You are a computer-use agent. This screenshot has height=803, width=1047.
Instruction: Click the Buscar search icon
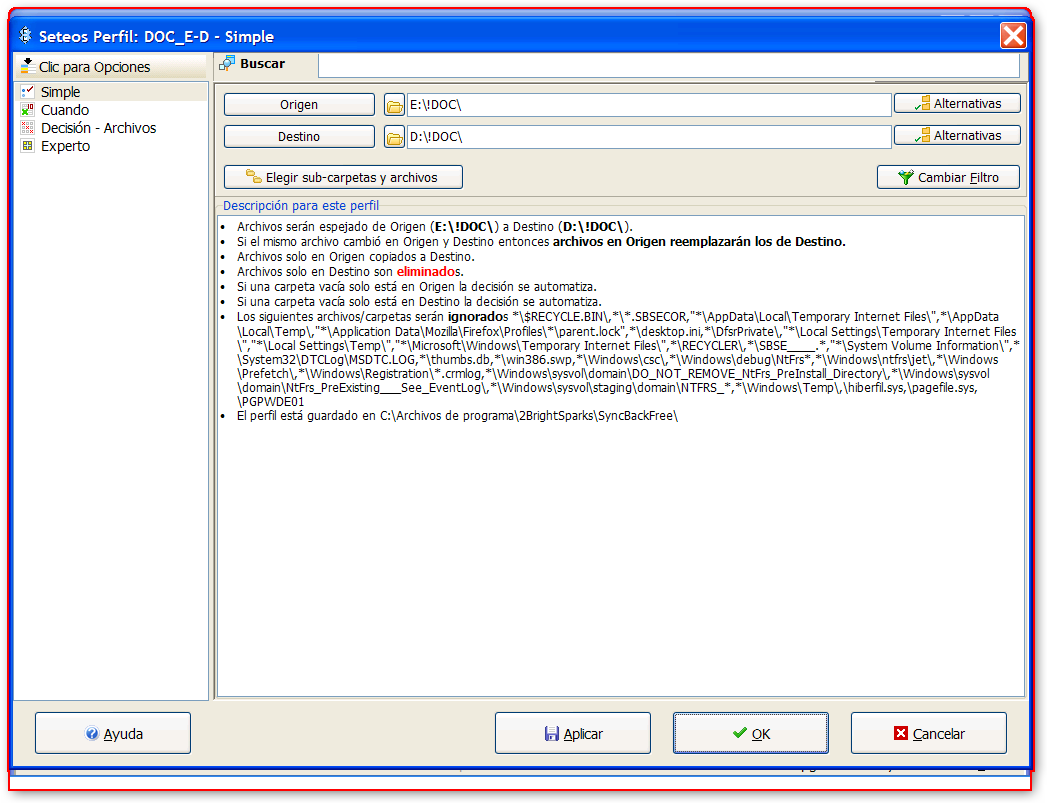[x=227, y=64]
